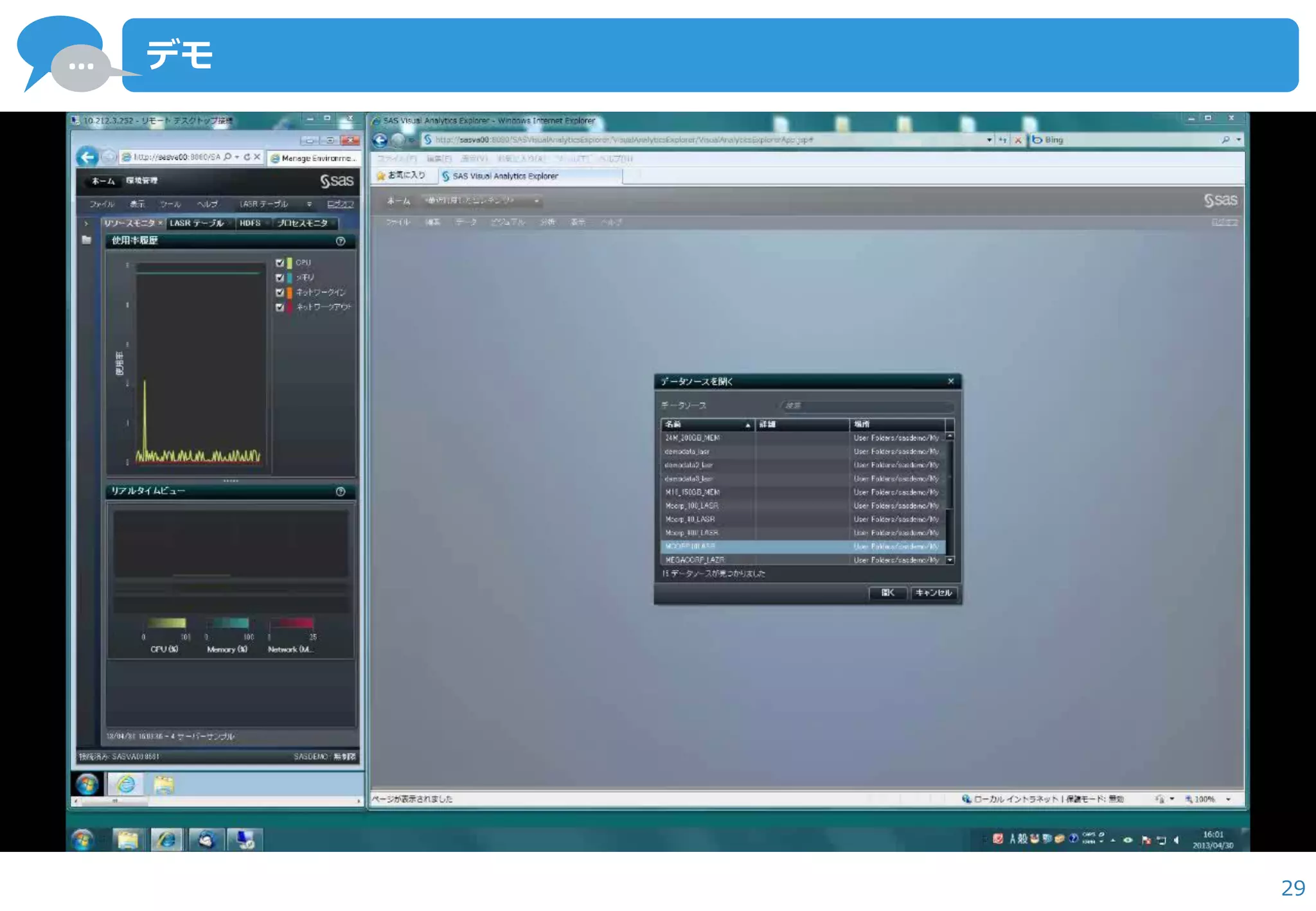
Task: Click the folder icon in left sidebar
Action: [87, 240]
